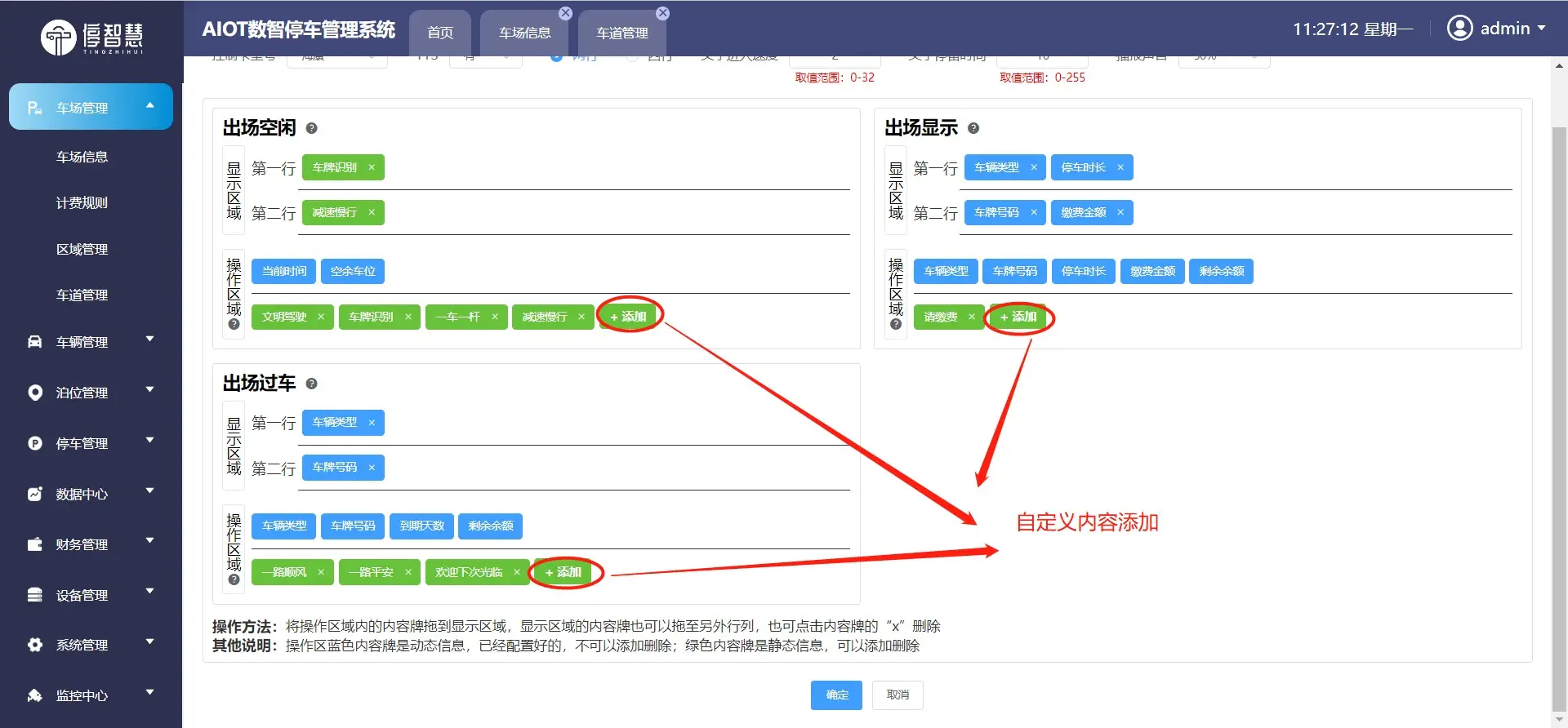Remove 车辆类型 tag from 出场过车 first row

pyautogui.click(x=372, y=423)
